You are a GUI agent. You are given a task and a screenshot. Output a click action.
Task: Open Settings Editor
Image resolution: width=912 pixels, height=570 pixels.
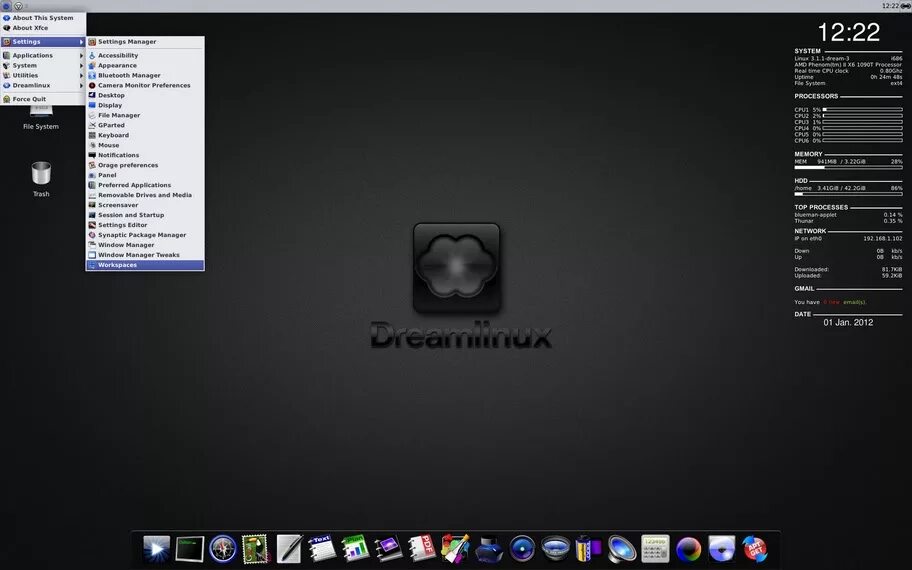point(145,225)
